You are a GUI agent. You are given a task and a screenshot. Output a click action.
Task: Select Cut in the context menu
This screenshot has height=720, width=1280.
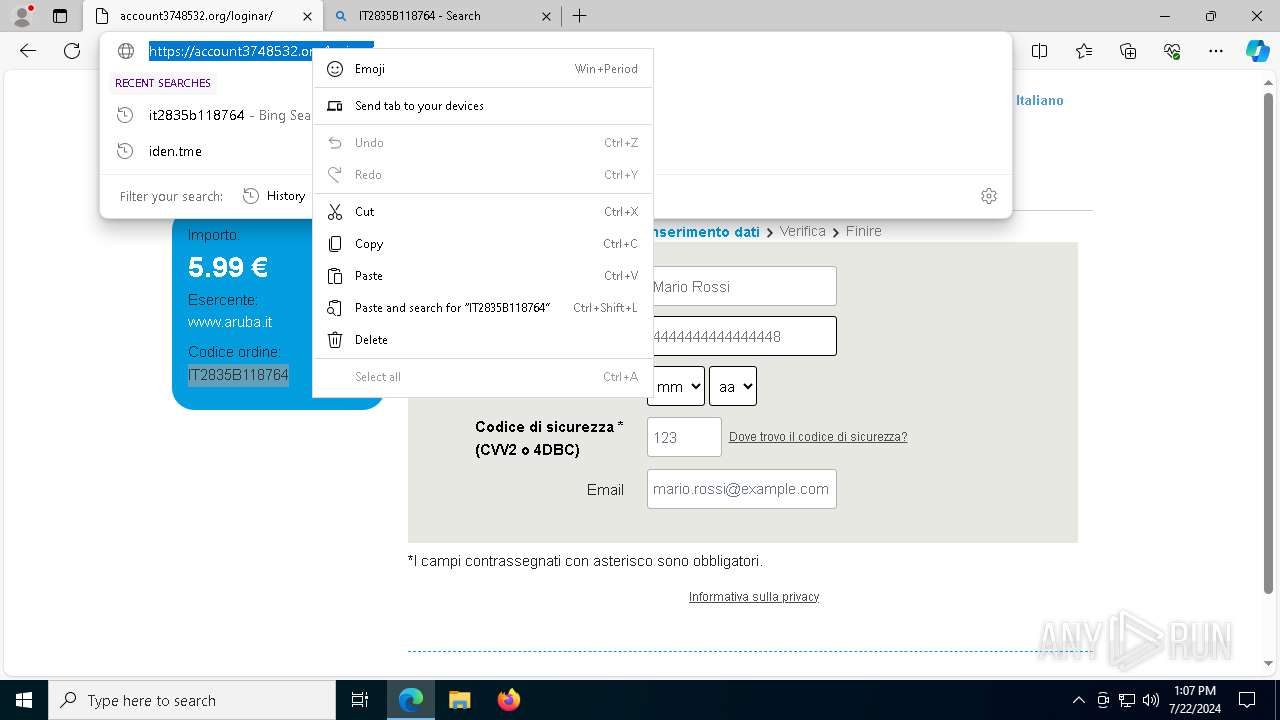[483, 212]
